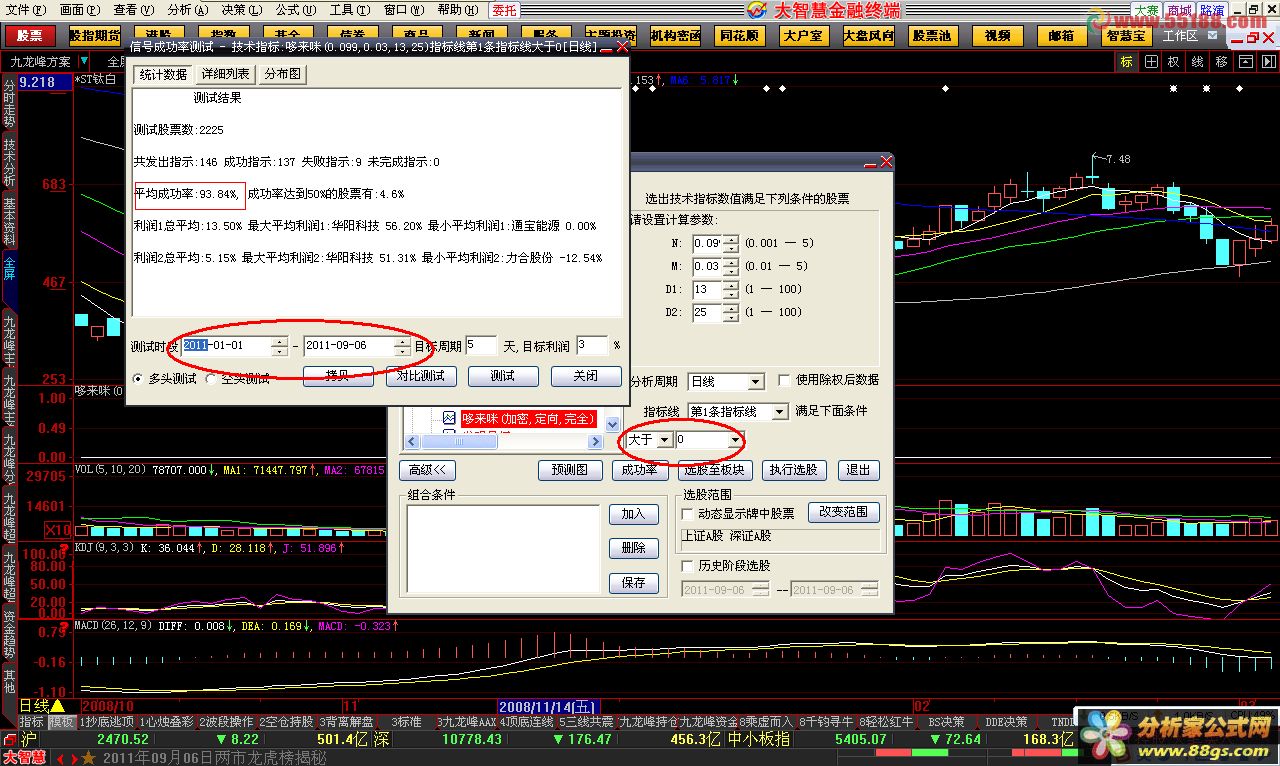Enable 使用除权后数据 checkbox
The height and width of the screenshot is (766, 1280).
785,380
